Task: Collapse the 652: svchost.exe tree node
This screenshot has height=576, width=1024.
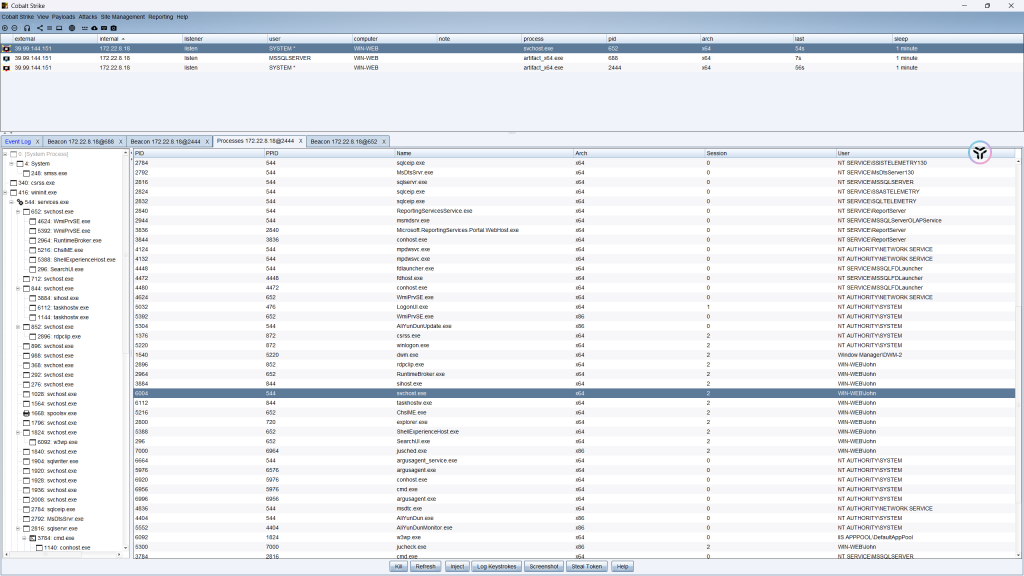Action: coord(18,212)
